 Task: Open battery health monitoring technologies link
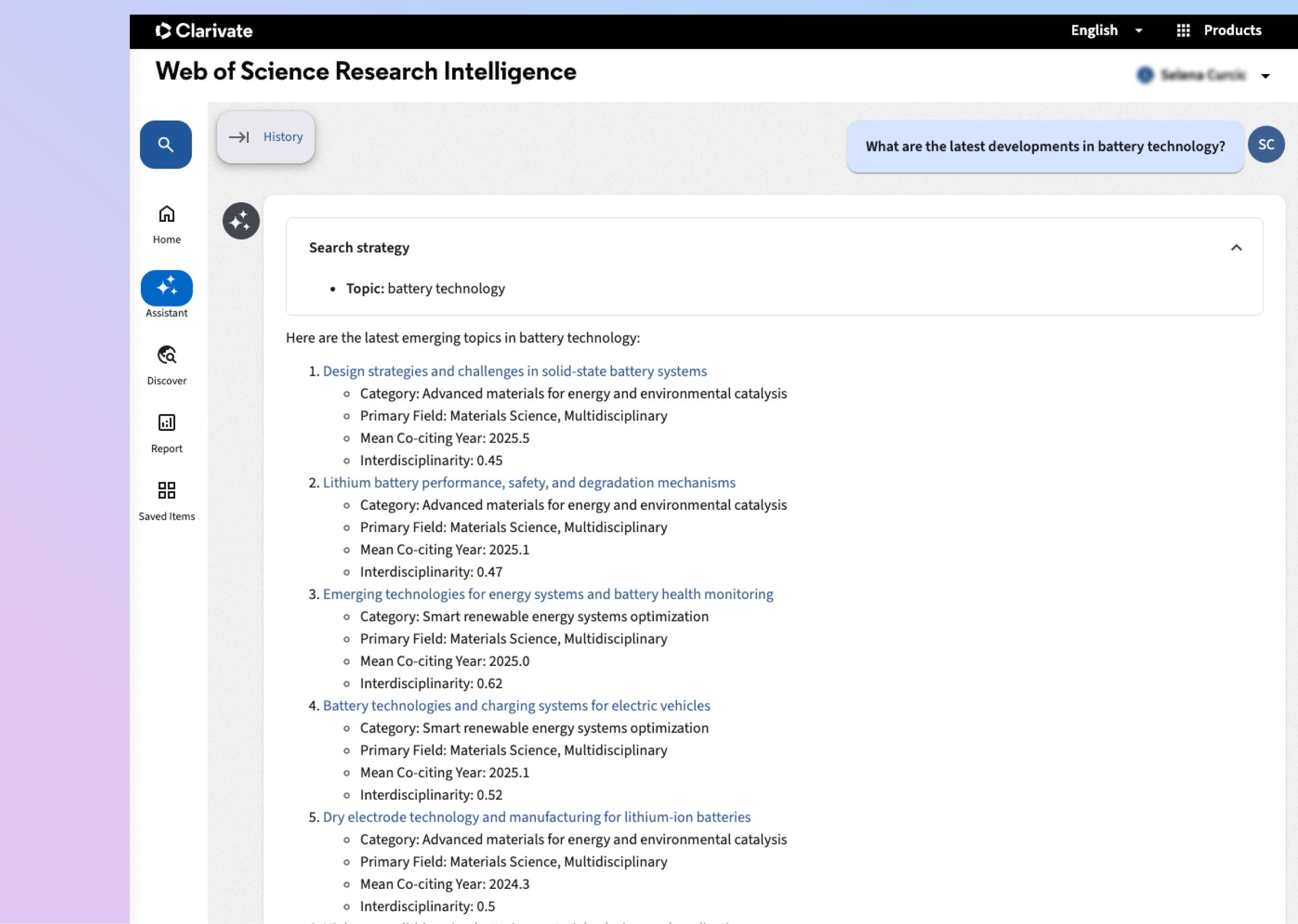(547, 595)
